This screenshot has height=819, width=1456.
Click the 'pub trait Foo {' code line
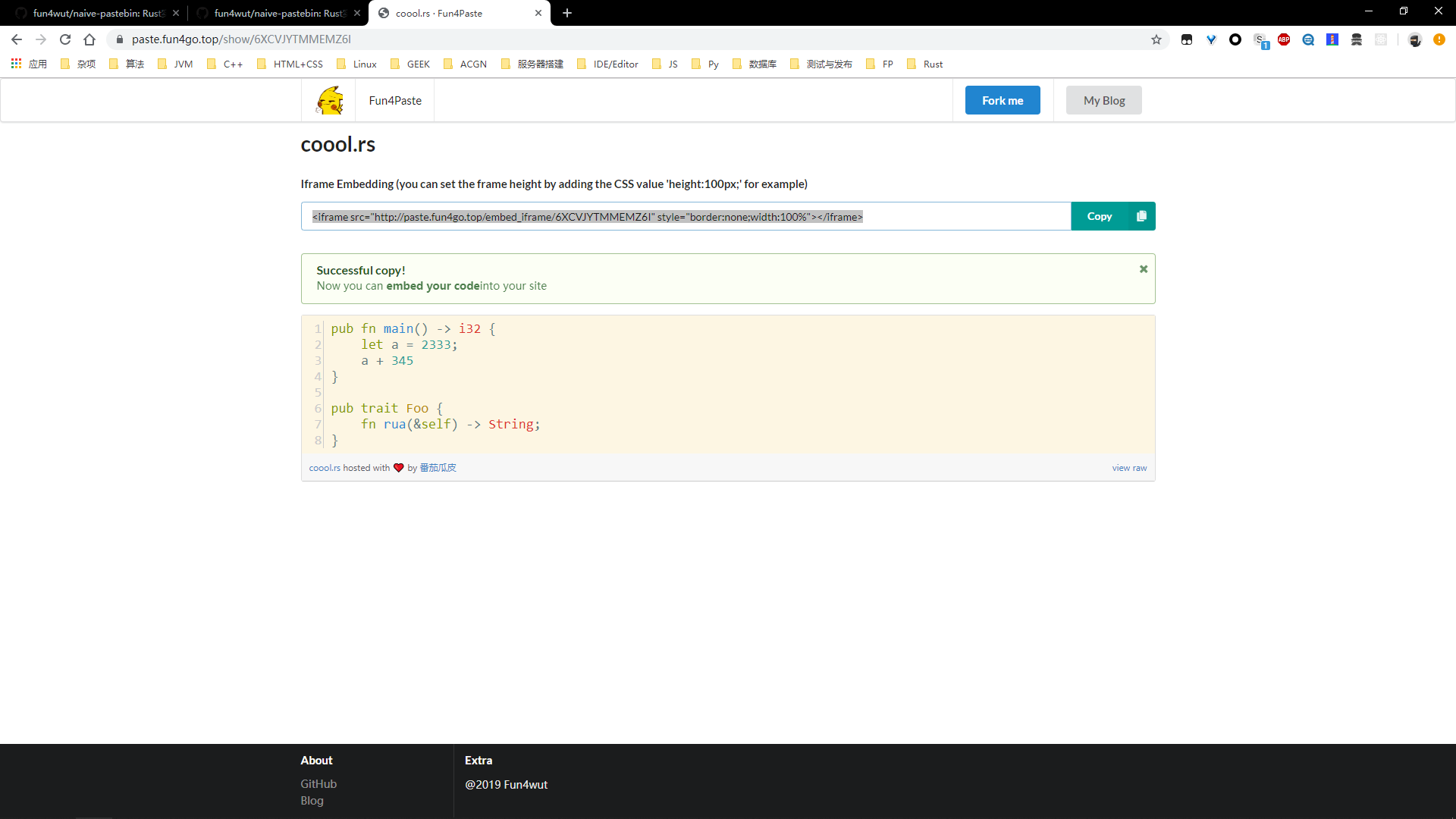387,409
